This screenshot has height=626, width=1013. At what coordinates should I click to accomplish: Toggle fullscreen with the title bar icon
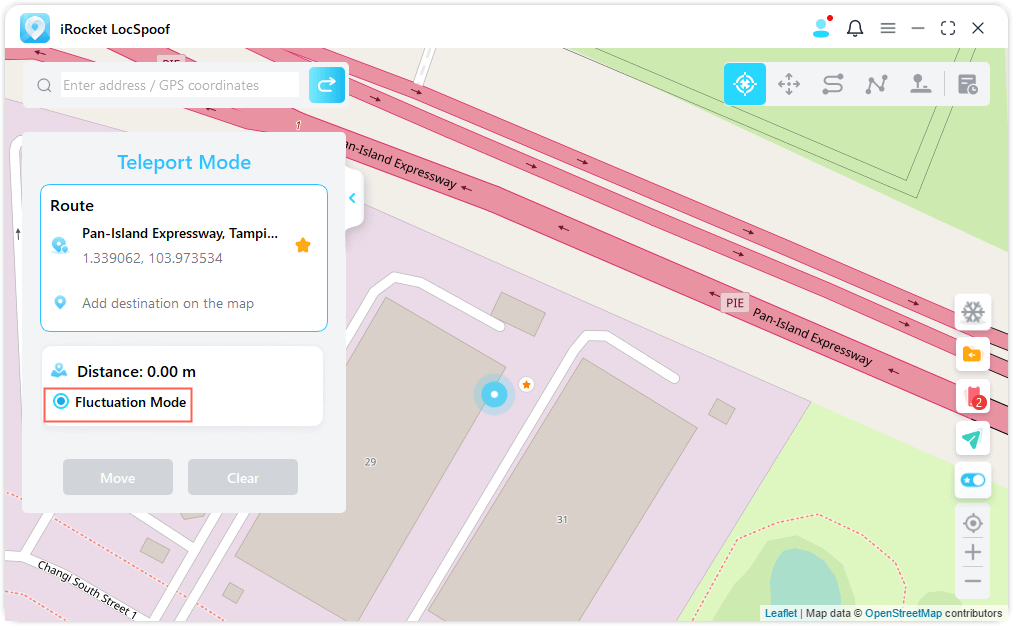(948, 28)
